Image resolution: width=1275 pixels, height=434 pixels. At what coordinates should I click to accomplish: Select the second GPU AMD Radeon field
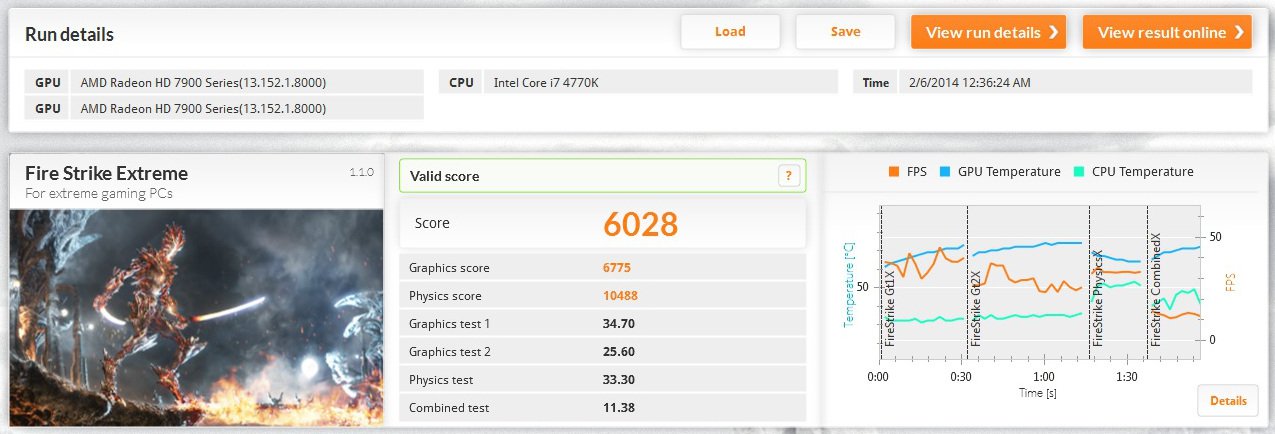(245, 108)
